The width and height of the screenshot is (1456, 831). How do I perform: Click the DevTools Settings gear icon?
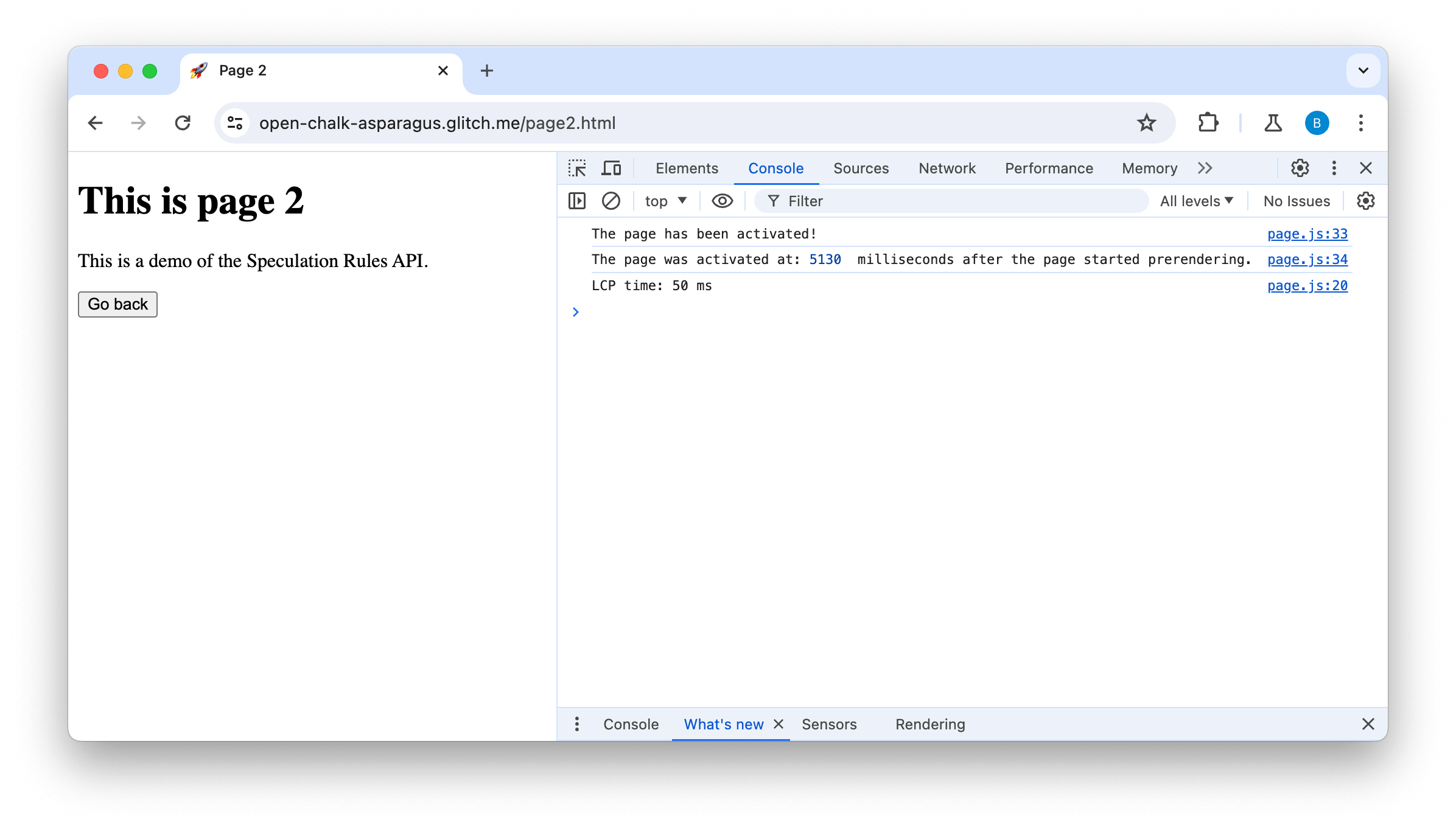[1300, 167]
